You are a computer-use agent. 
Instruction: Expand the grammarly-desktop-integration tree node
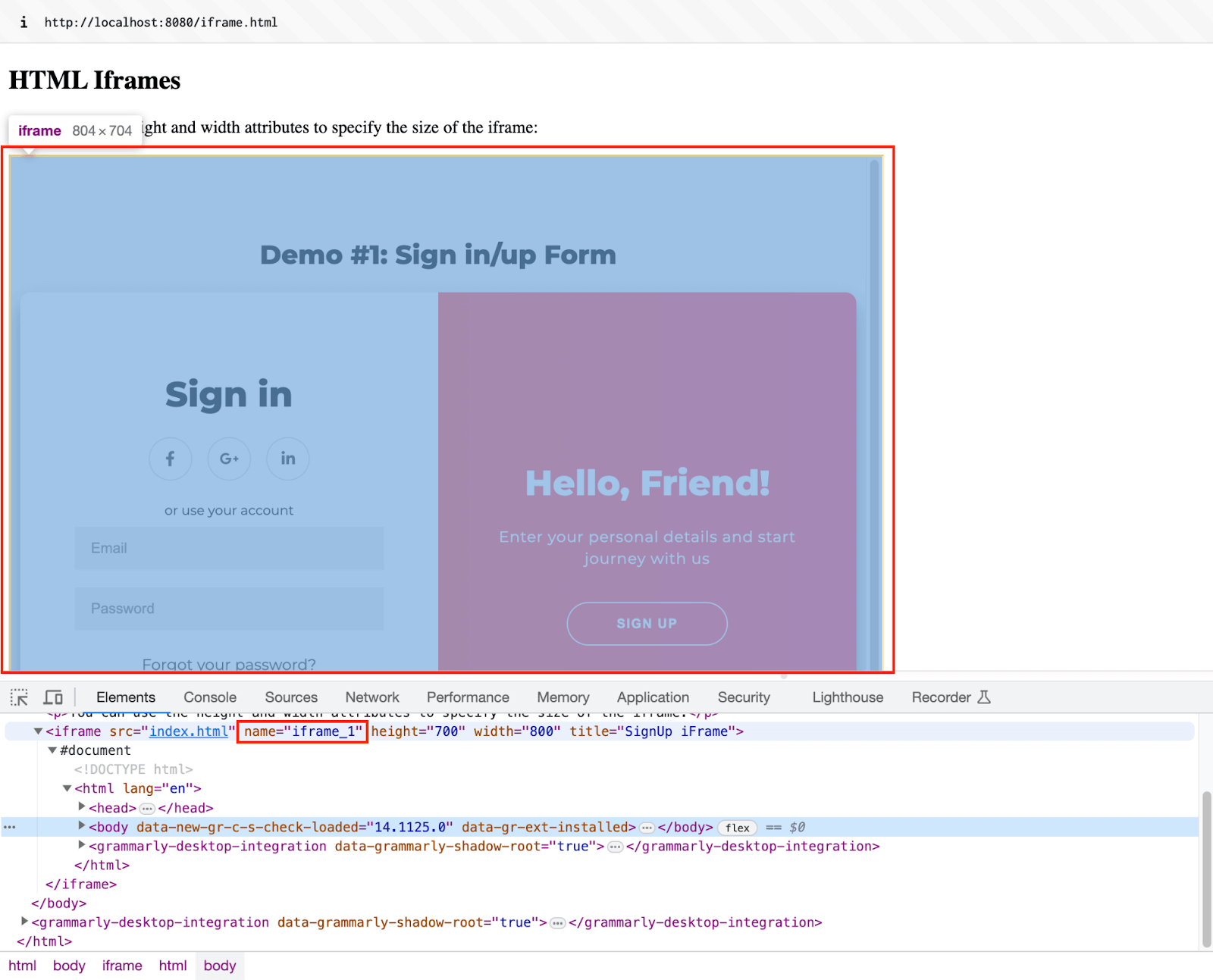click(24, 922)
